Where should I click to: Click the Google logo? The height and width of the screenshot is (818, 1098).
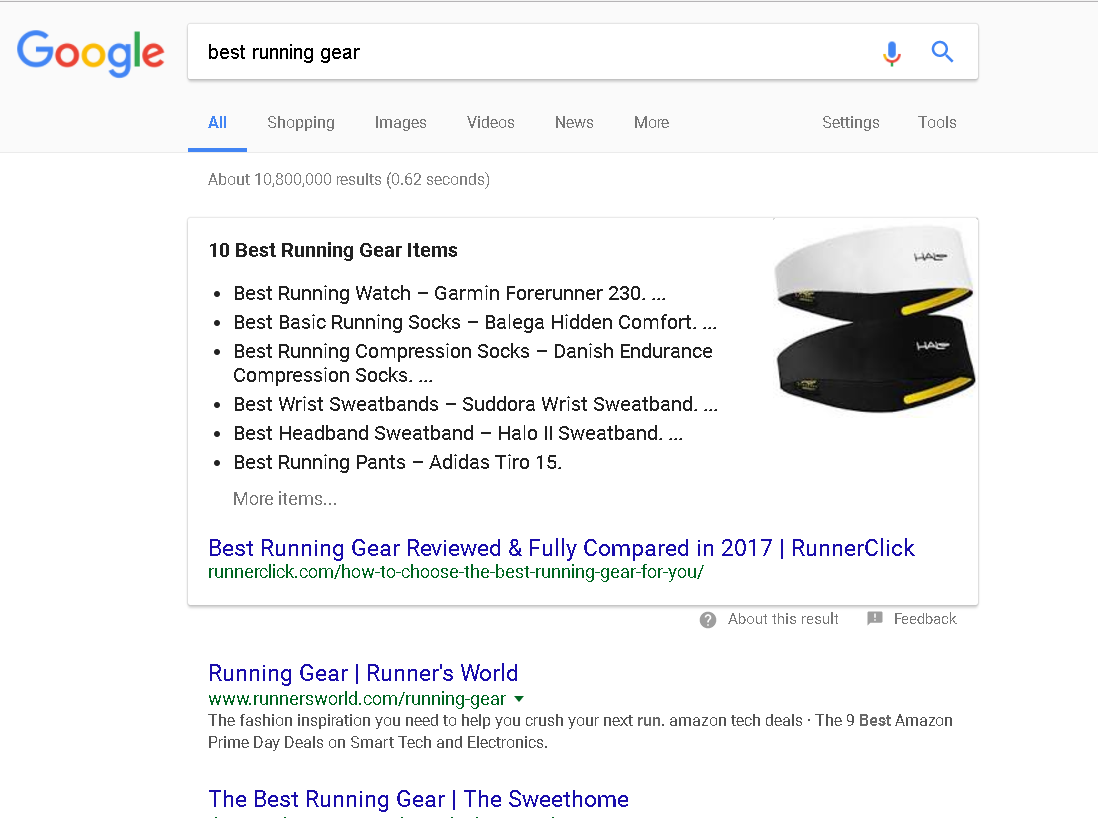point(90,53)
